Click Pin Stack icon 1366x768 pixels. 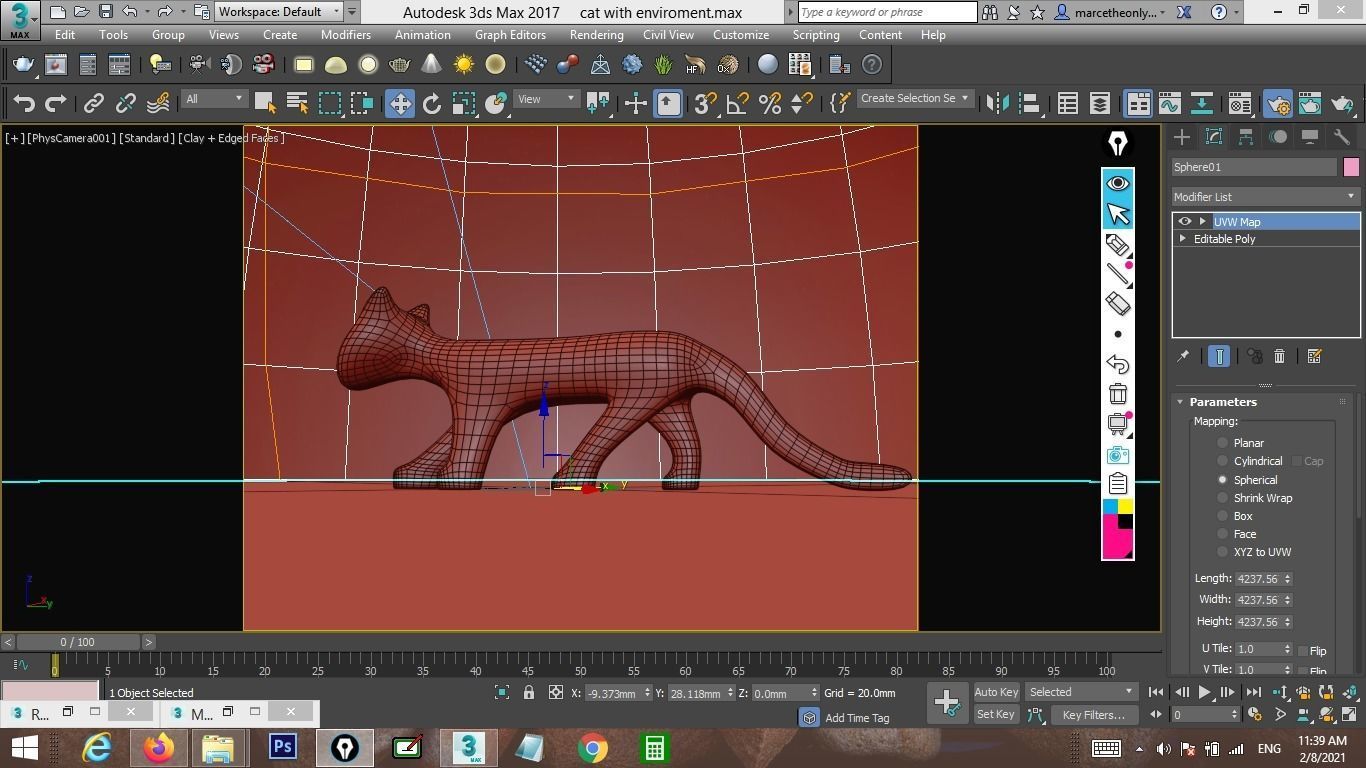pos(1183,356)
